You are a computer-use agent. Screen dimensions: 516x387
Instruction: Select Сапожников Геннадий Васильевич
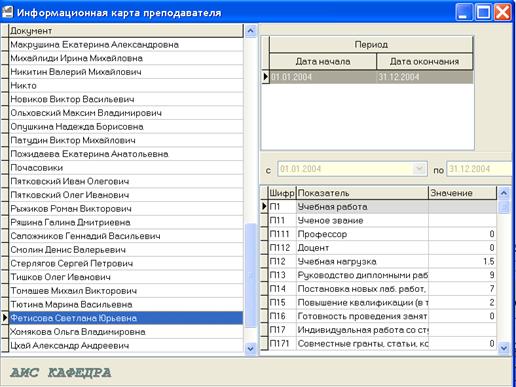pyautogui.click(x=126, y=236)
